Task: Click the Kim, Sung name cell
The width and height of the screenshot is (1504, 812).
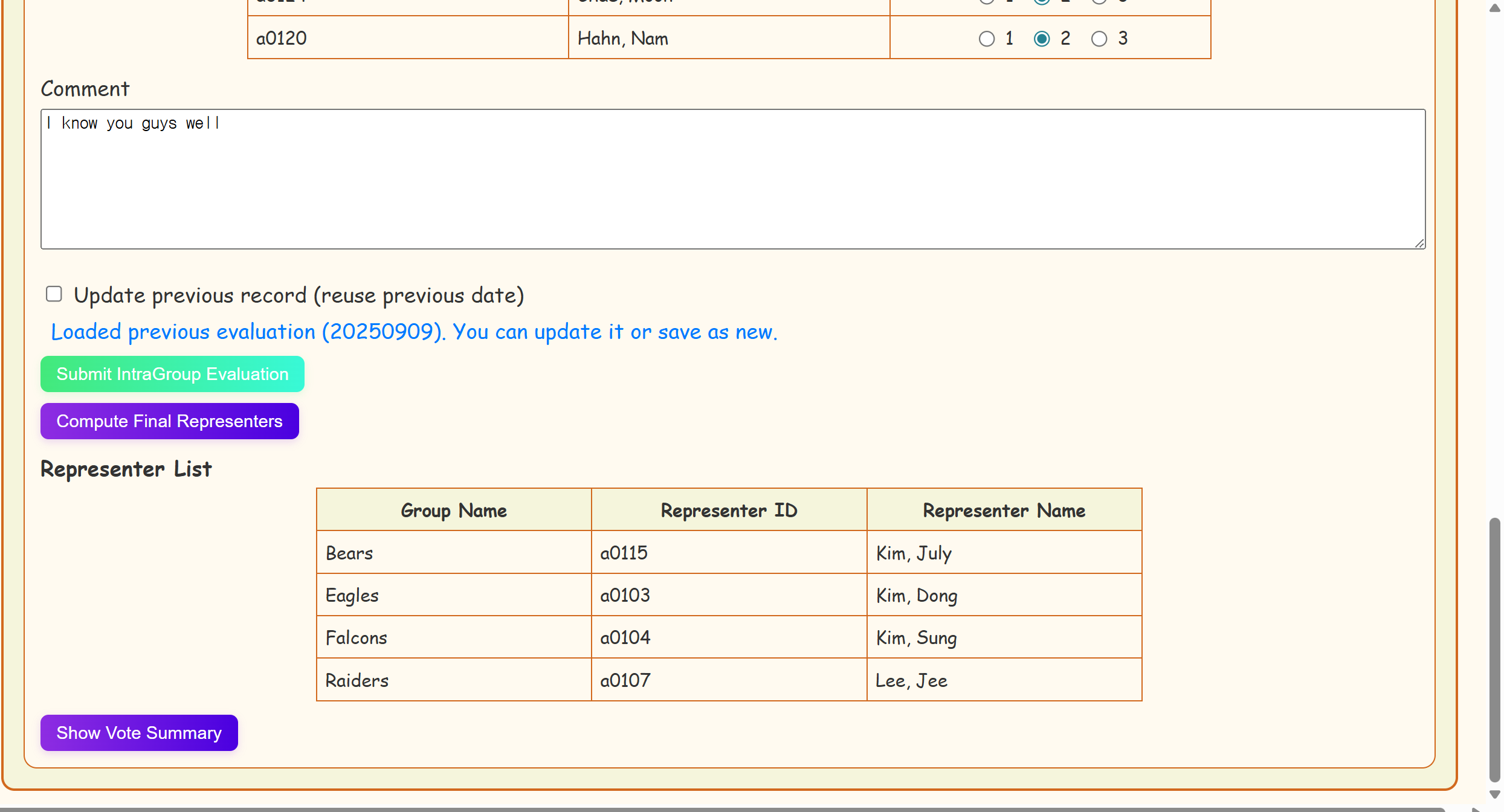Action: click(1003, 637)
